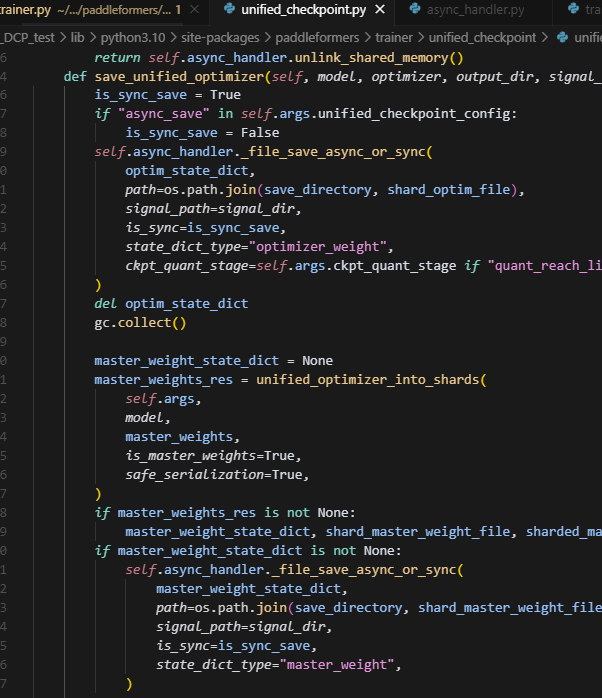Open the async_handler.py tab
The height and width of the screenshot is (698, 602).
pyautogui.click(x=474, y=11)
